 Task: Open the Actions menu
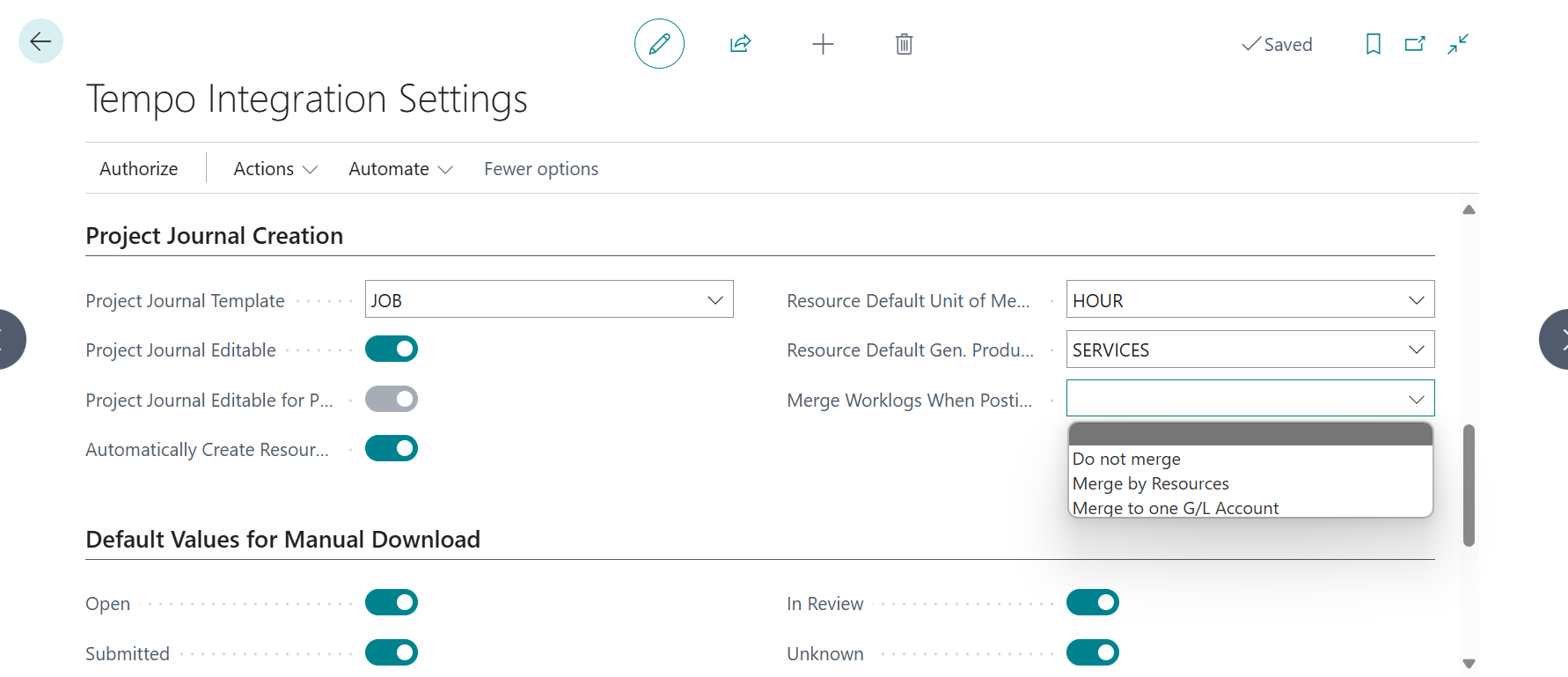275,169
